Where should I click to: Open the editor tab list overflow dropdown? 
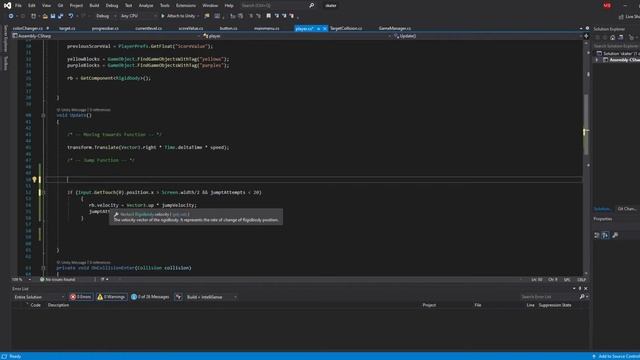(581, 29)
